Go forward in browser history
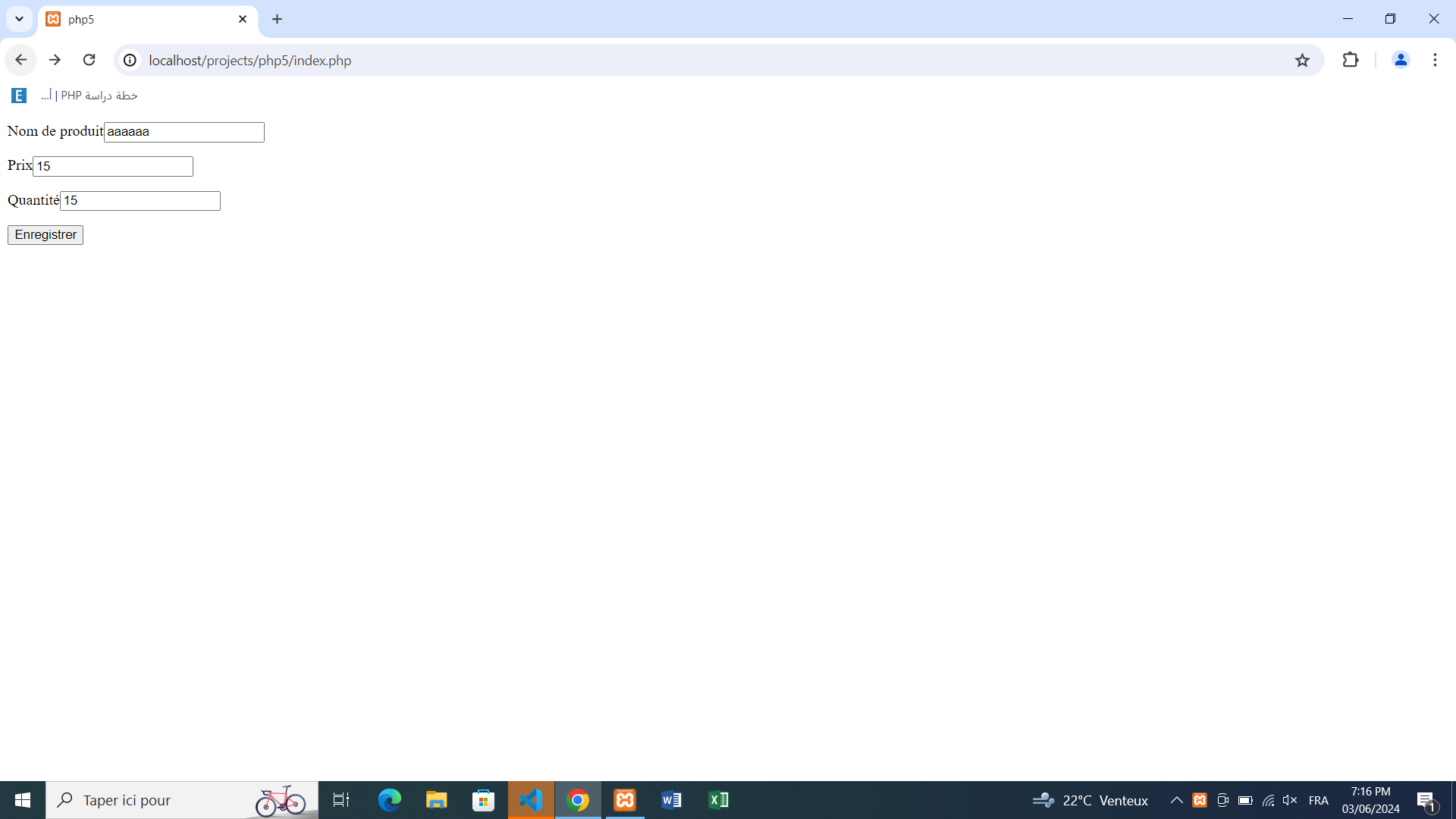1456x819 pixels. (55, 60)
